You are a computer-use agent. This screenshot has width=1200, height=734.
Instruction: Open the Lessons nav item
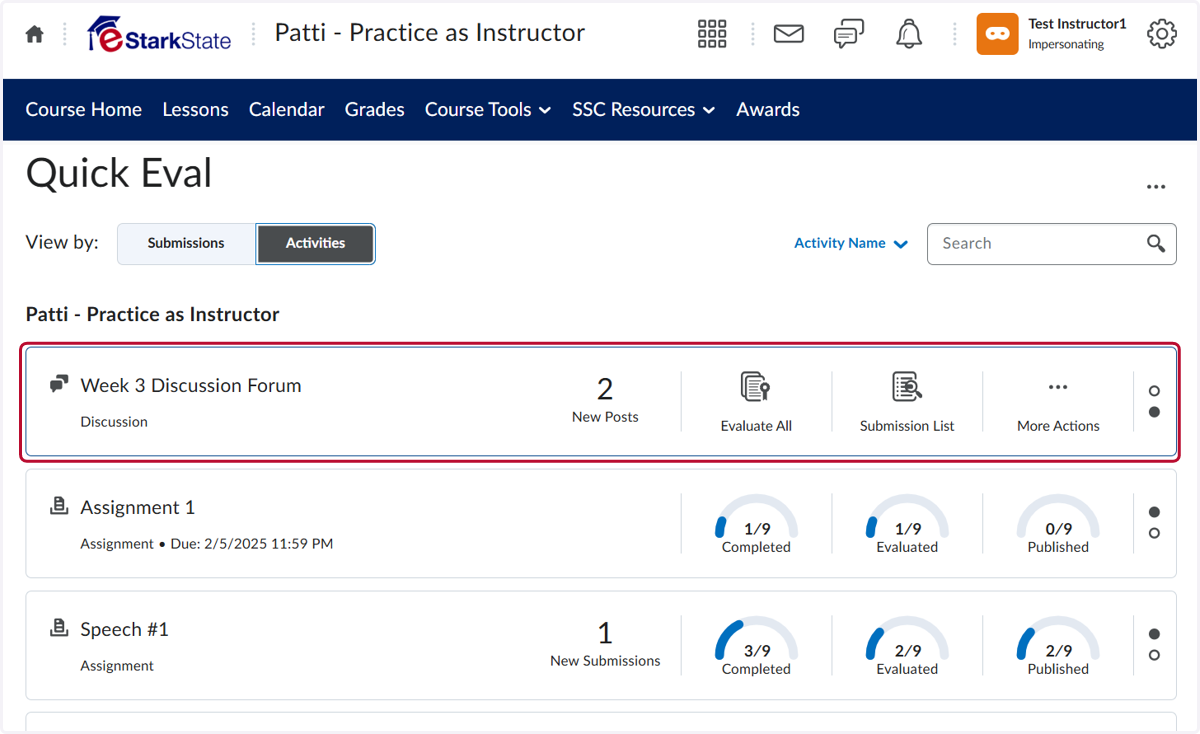[x=196, y=110]
